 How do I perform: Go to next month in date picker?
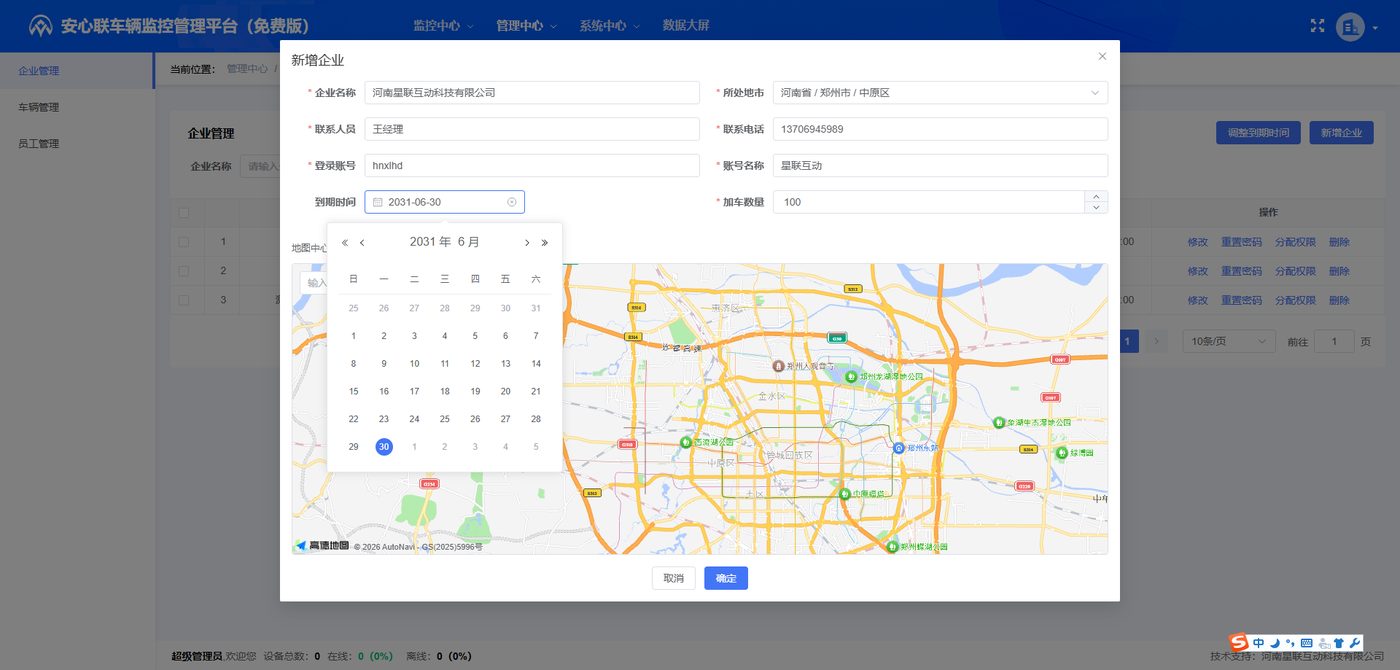527,242
